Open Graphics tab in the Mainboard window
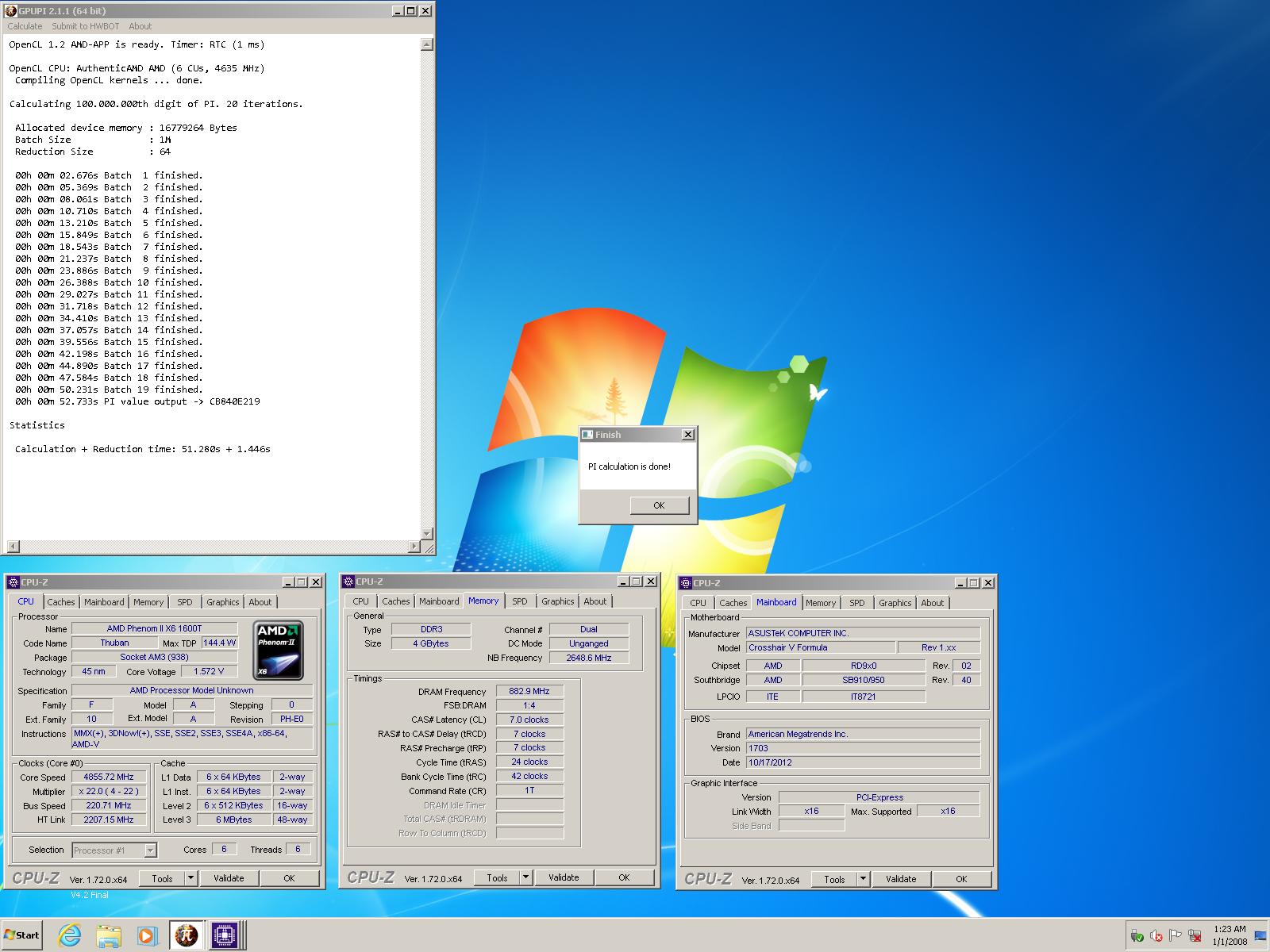Viewport: 1270px width, 952px height. click(895, 603)
